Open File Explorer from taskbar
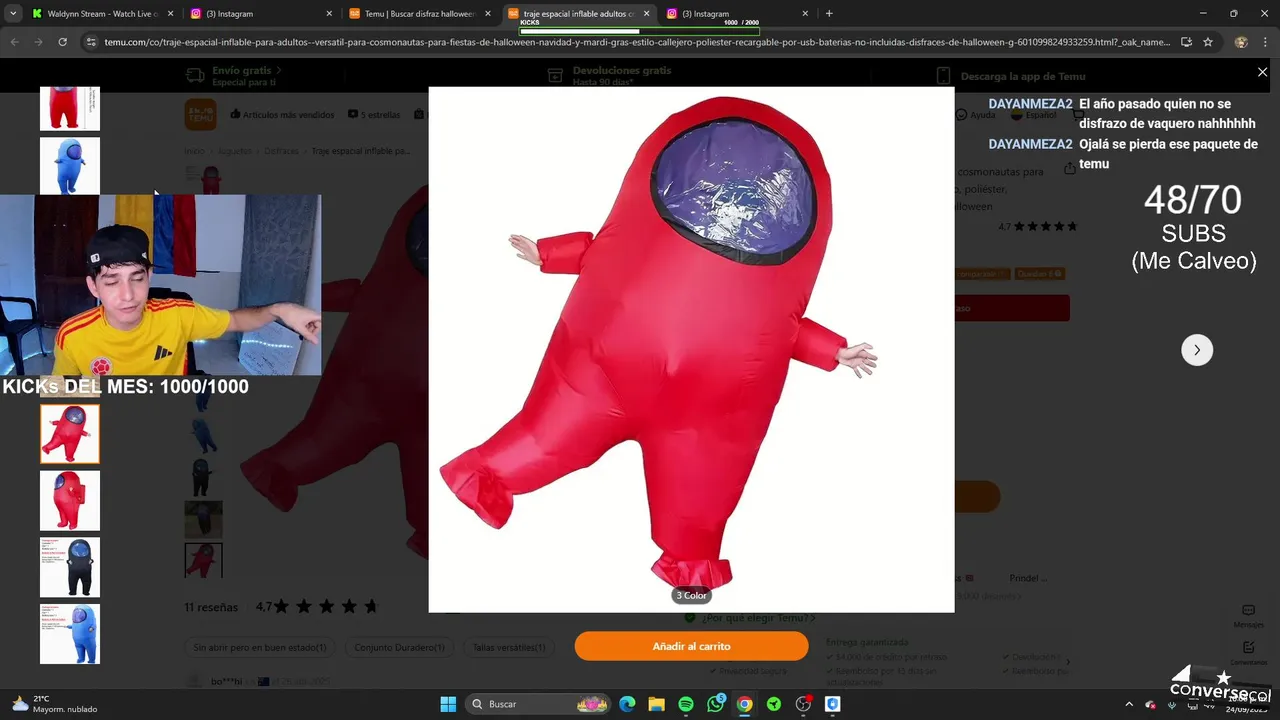Screen dimensions: 1280x720 click(x=656, y=704)
